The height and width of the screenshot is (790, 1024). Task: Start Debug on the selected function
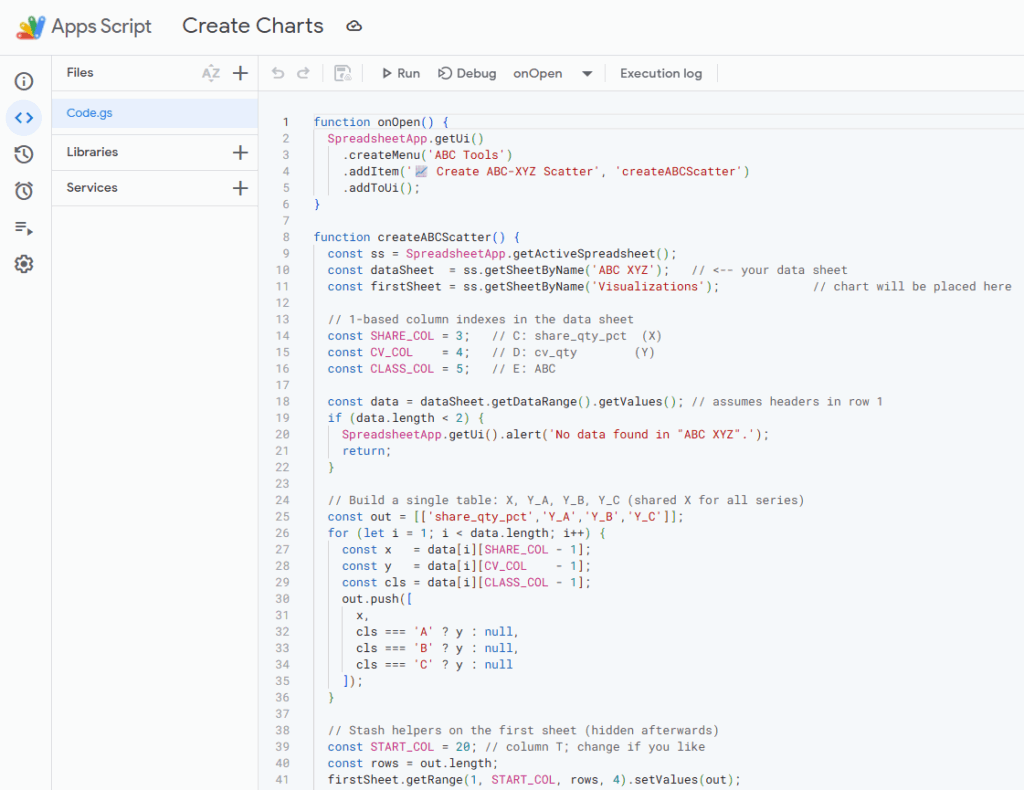(x=467, y=73)
